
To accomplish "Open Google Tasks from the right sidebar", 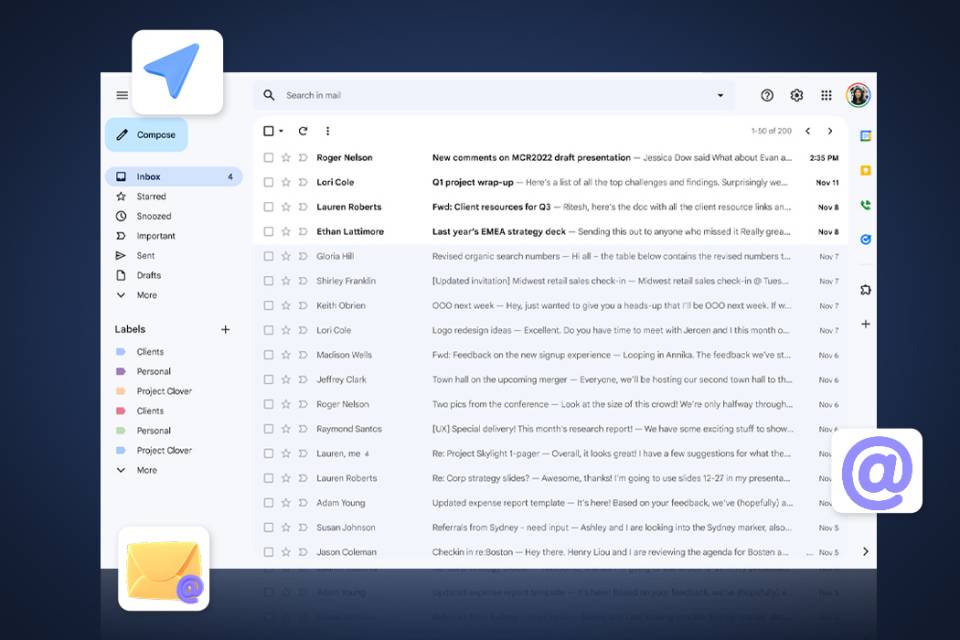I will [865, 239].
